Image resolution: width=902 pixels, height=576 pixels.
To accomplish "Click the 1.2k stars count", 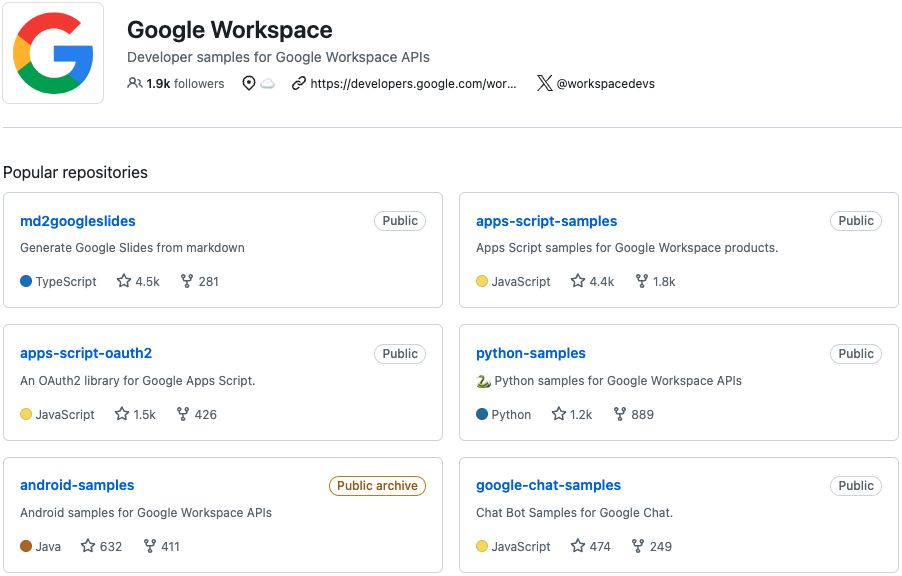I will click(x=581, y=414).
